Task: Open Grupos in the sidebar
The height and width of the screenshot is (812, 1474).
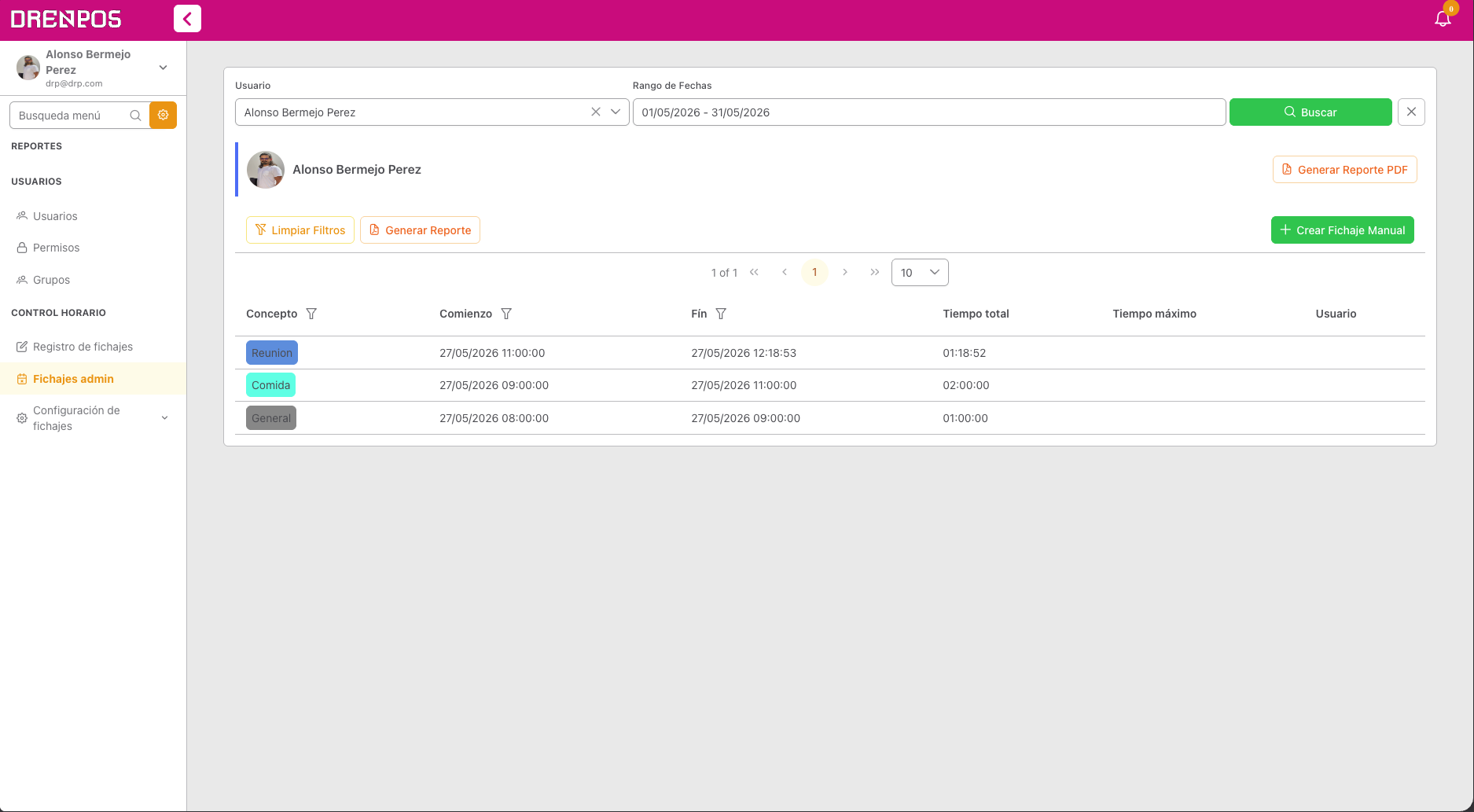Action: (51, 280)
